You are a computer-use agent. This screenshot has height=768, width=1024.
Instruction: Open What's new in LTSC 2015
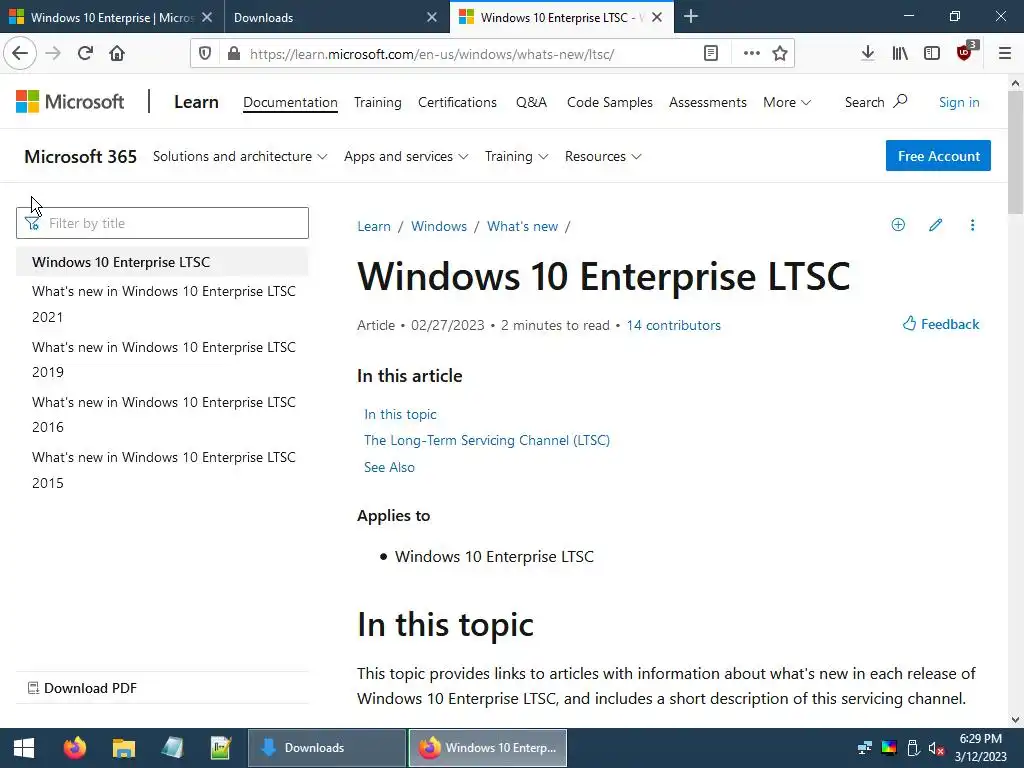[163, 470]
